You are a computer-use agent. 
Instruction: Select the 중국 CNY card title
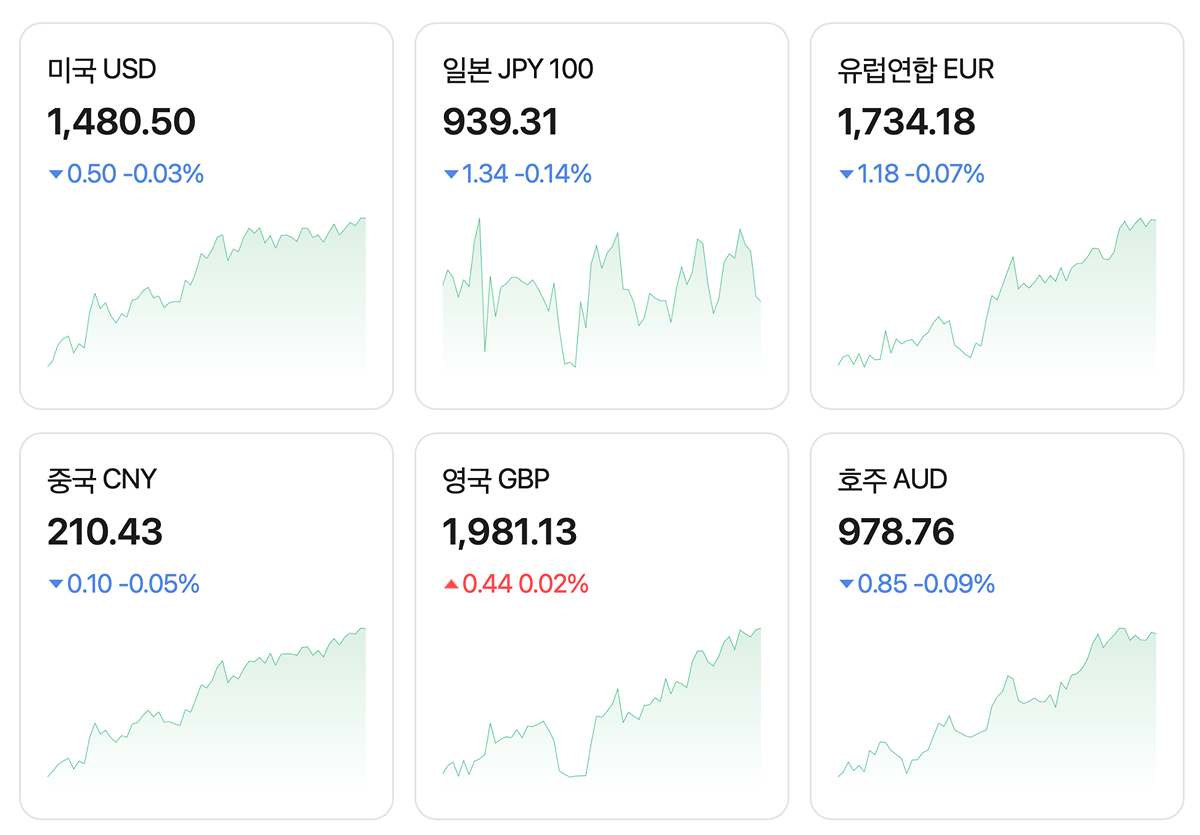(x=102, y=479)
